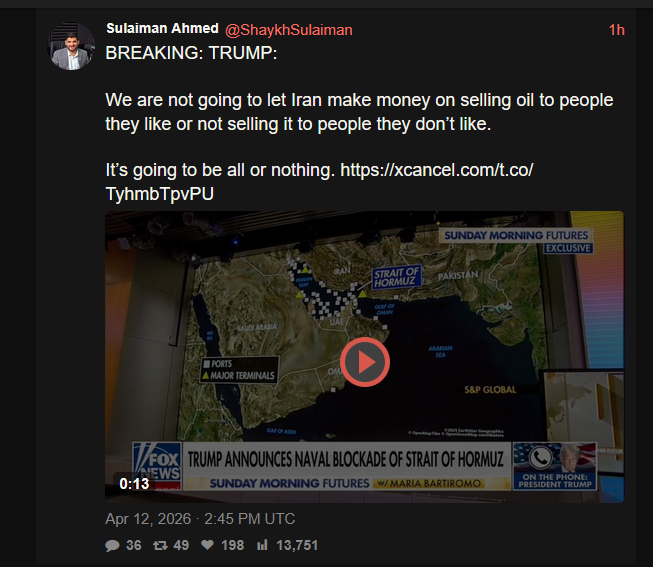
Task: Open the @ShaykhSulaiman handle link
Action: (x=289, y=30)
